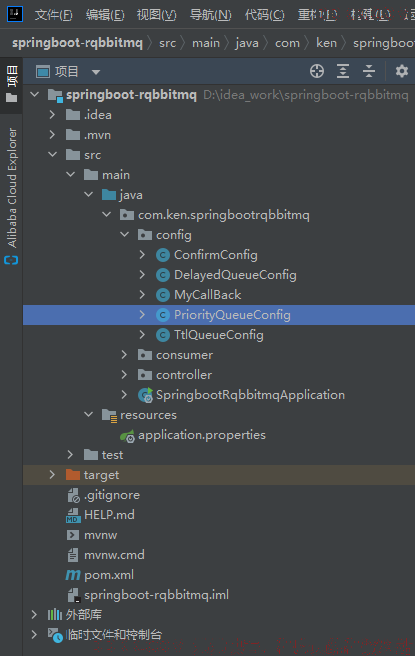Expand the consumer package
The height and width of the screenshot is (656, 415).
(x=124, y=355)
